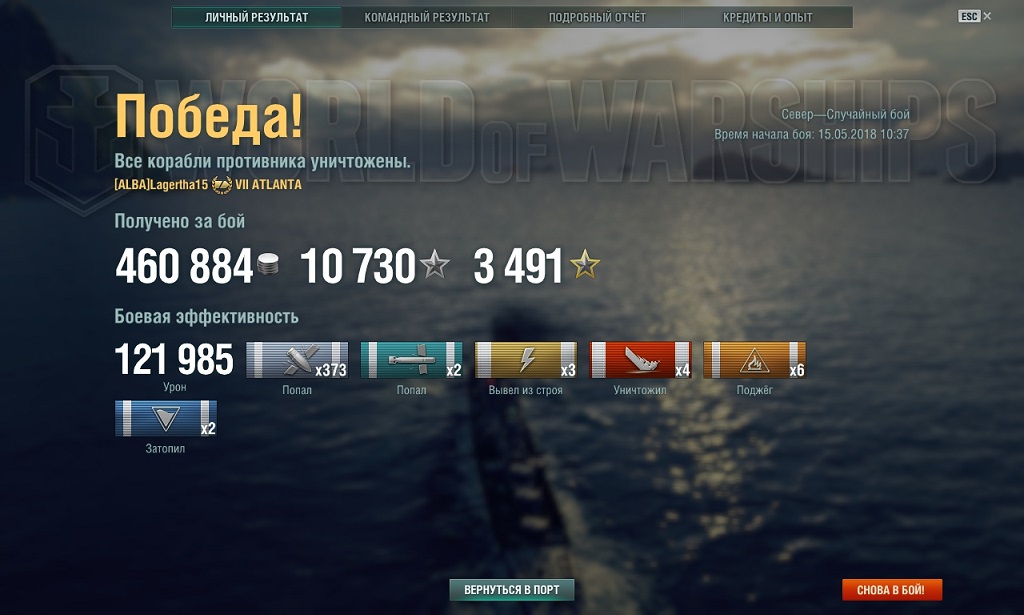Click the Вернуться в порт button

click(x=512, y=590)
